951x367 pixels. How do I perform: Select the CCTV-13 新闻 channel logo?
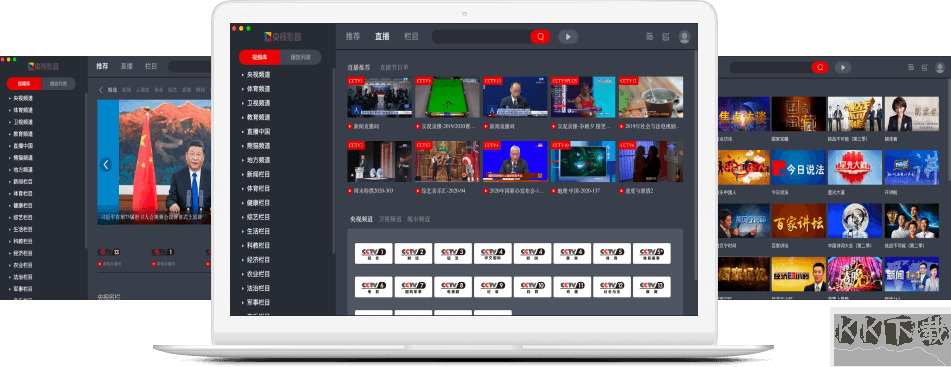pos(651,287)
